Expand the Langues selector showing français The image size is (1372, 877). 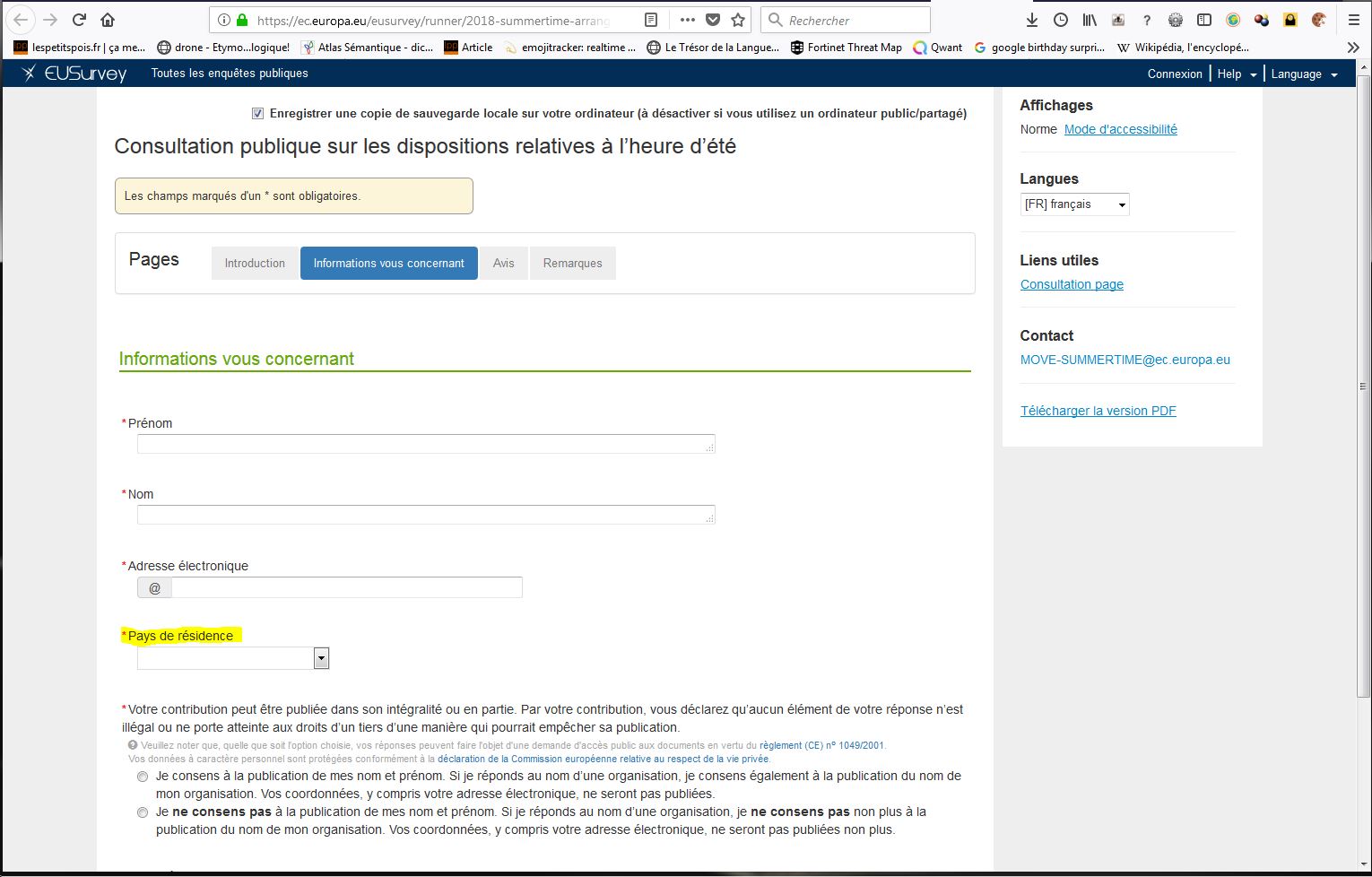(x=1074, y=204)
